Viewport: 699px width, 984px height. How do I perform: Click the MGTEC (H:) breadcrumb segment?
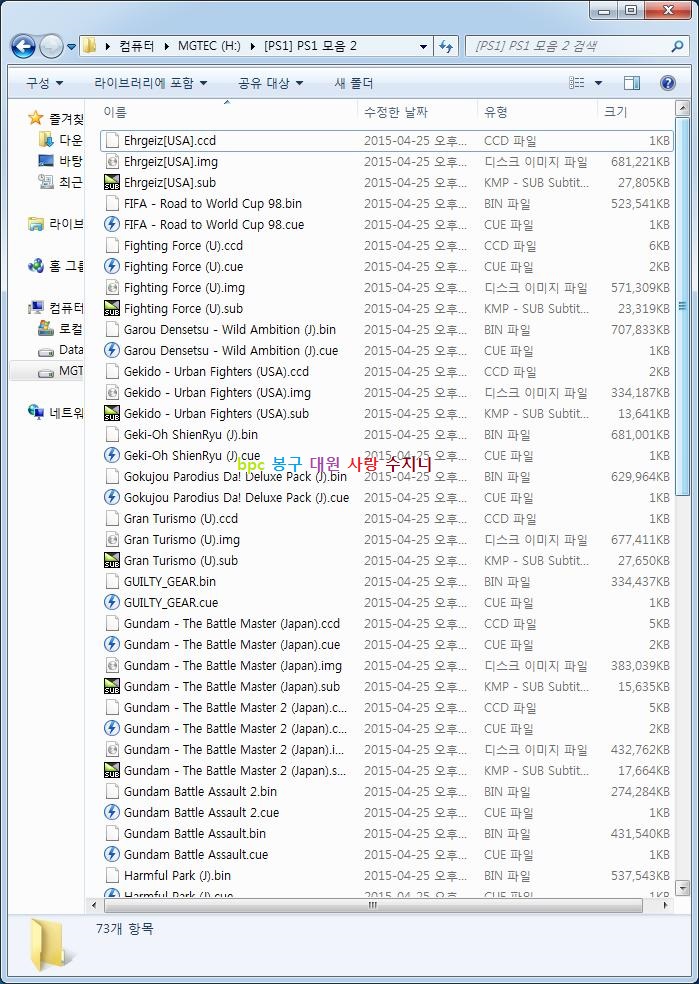tap(209, 46)
